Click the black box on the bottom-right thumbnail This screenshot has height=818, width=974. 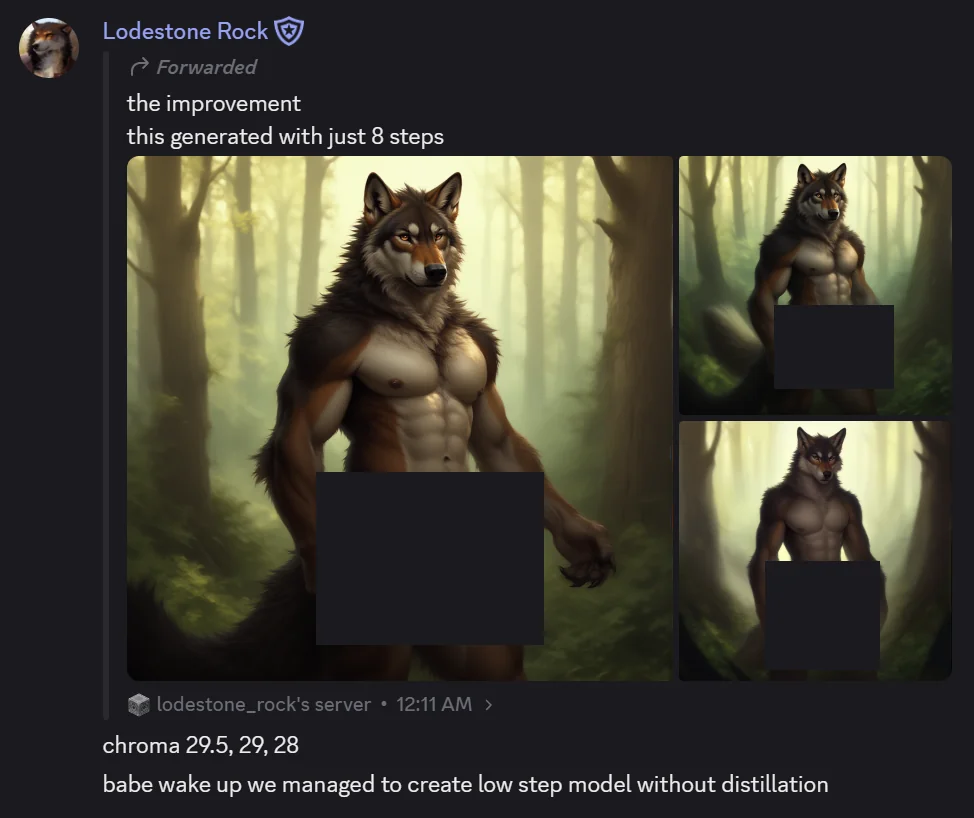822,615
